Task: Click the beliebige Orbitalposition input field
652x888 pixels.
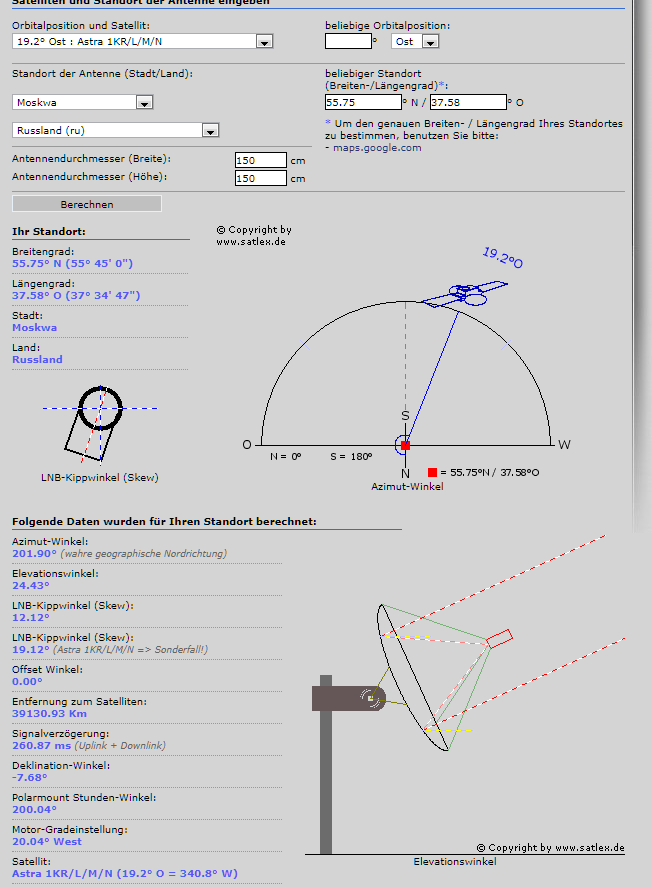Action: pyautogui.click(x=348, y=41)
